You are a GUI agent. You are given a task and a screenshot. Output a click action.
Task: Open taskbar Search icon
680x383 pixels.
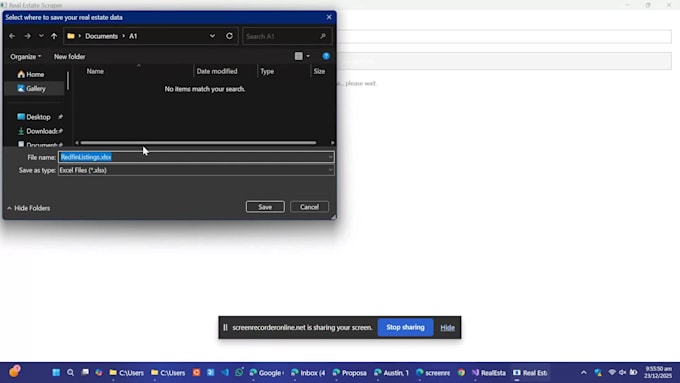tap(70, 373)
